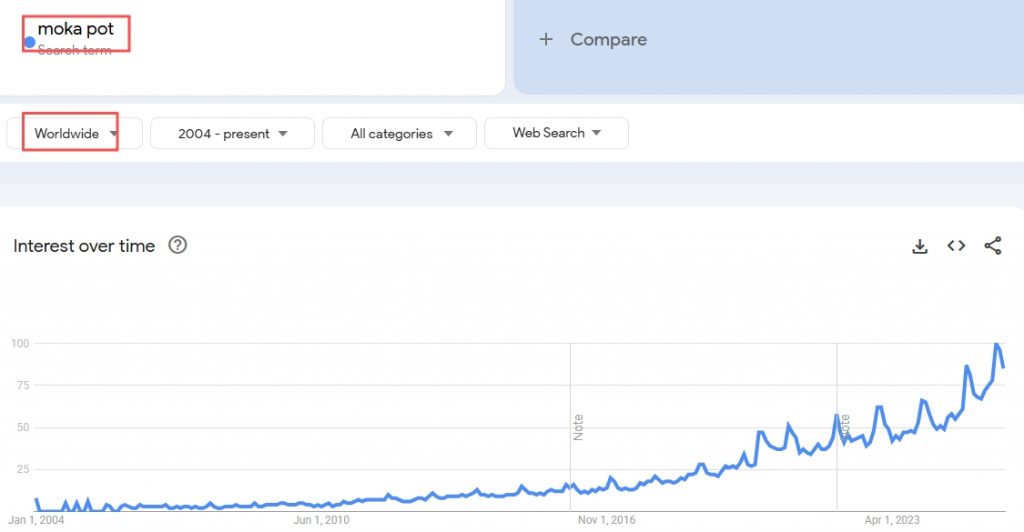Edit the moka pot search term
The image size is (1024, 532).
pyautogui.click(x=76, y=30)
